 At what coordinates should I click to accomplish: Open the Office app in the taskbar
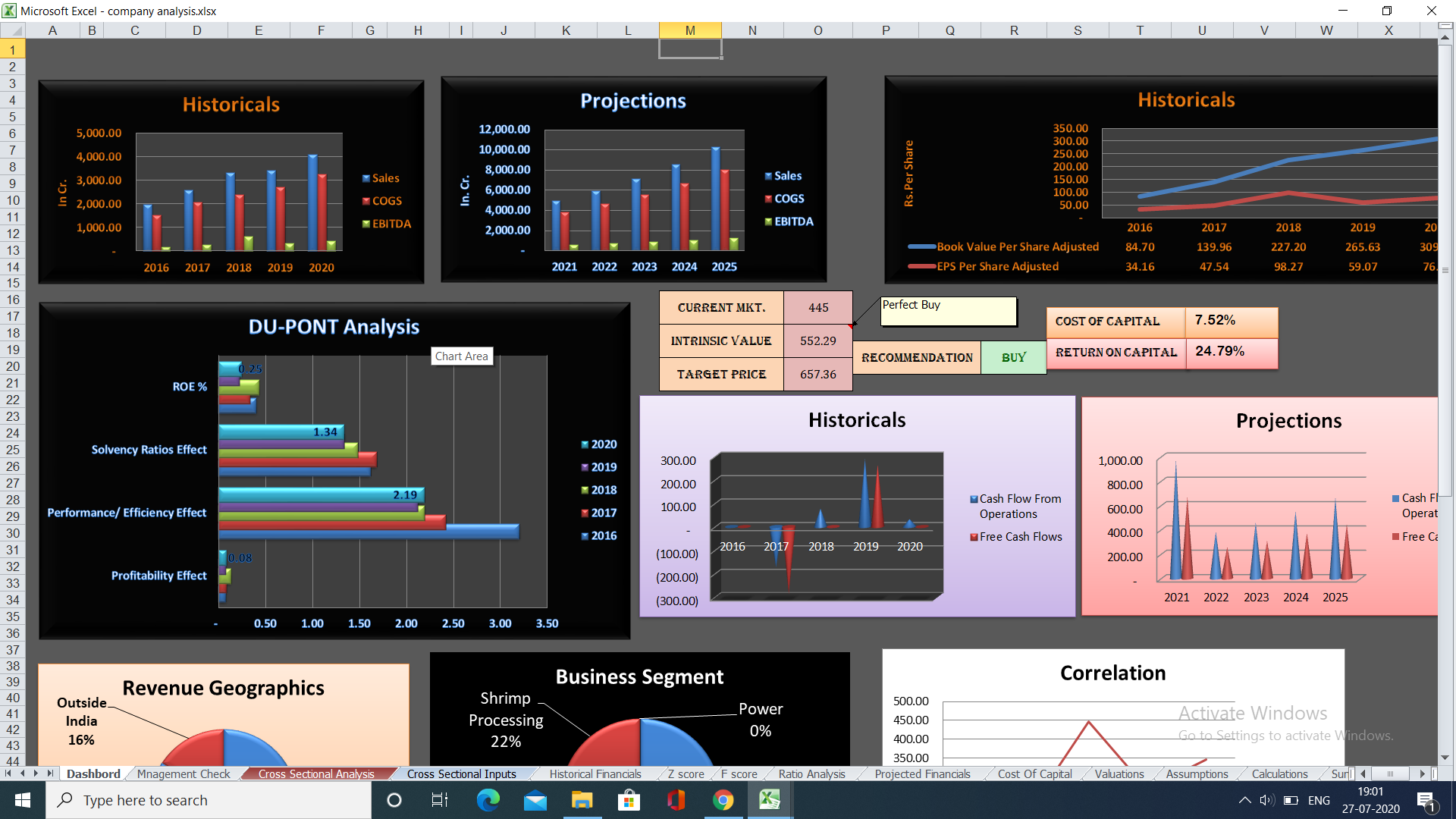676,800
